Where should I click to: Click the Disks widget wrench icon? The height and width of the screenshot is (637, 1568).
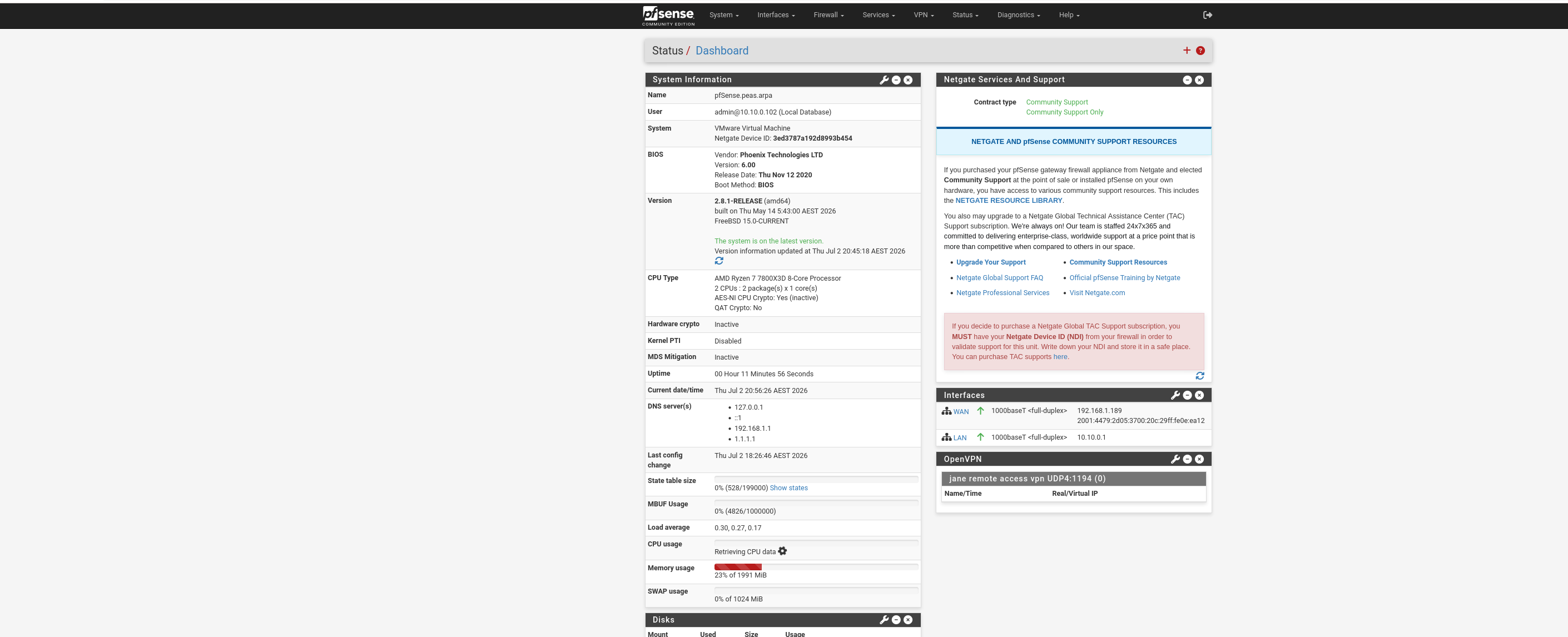click(884, 619)
